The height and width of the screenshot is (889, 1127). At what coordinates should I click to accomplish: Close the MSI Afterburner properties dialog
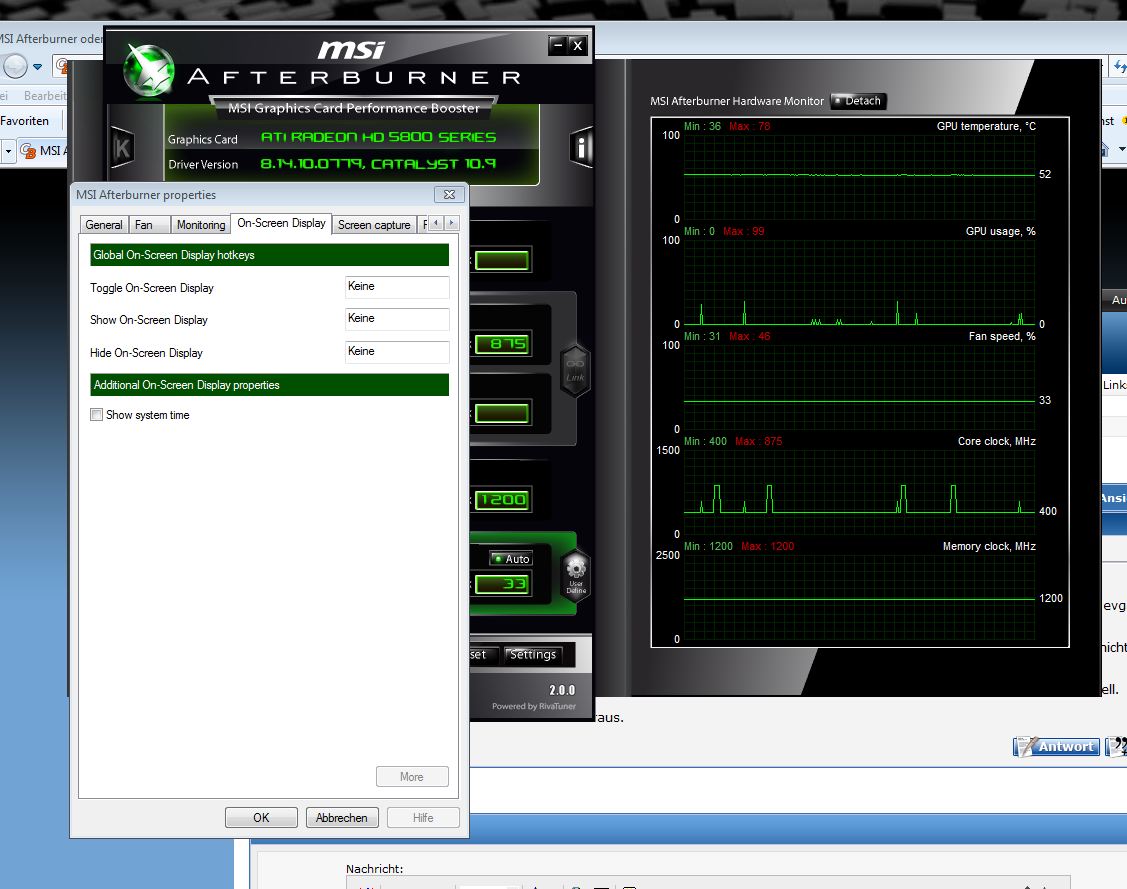pos(449,195)
